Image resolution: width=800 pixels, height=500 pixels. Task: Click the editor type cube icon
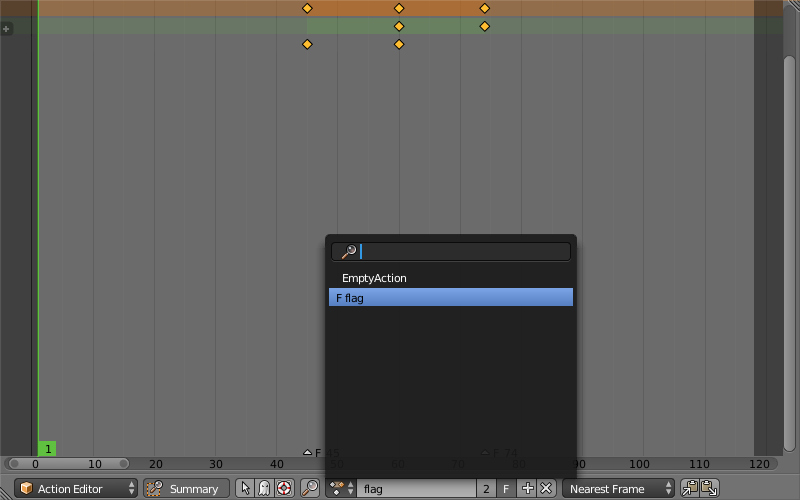point(27,488)
